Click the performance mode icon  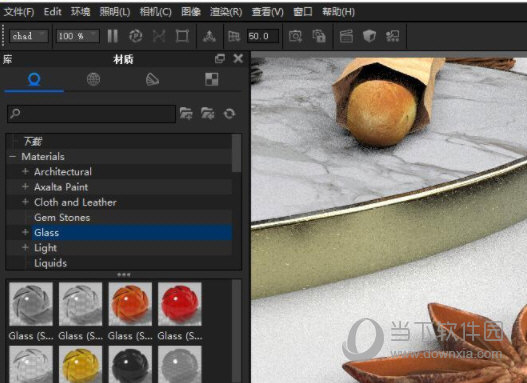coord(136,36)
